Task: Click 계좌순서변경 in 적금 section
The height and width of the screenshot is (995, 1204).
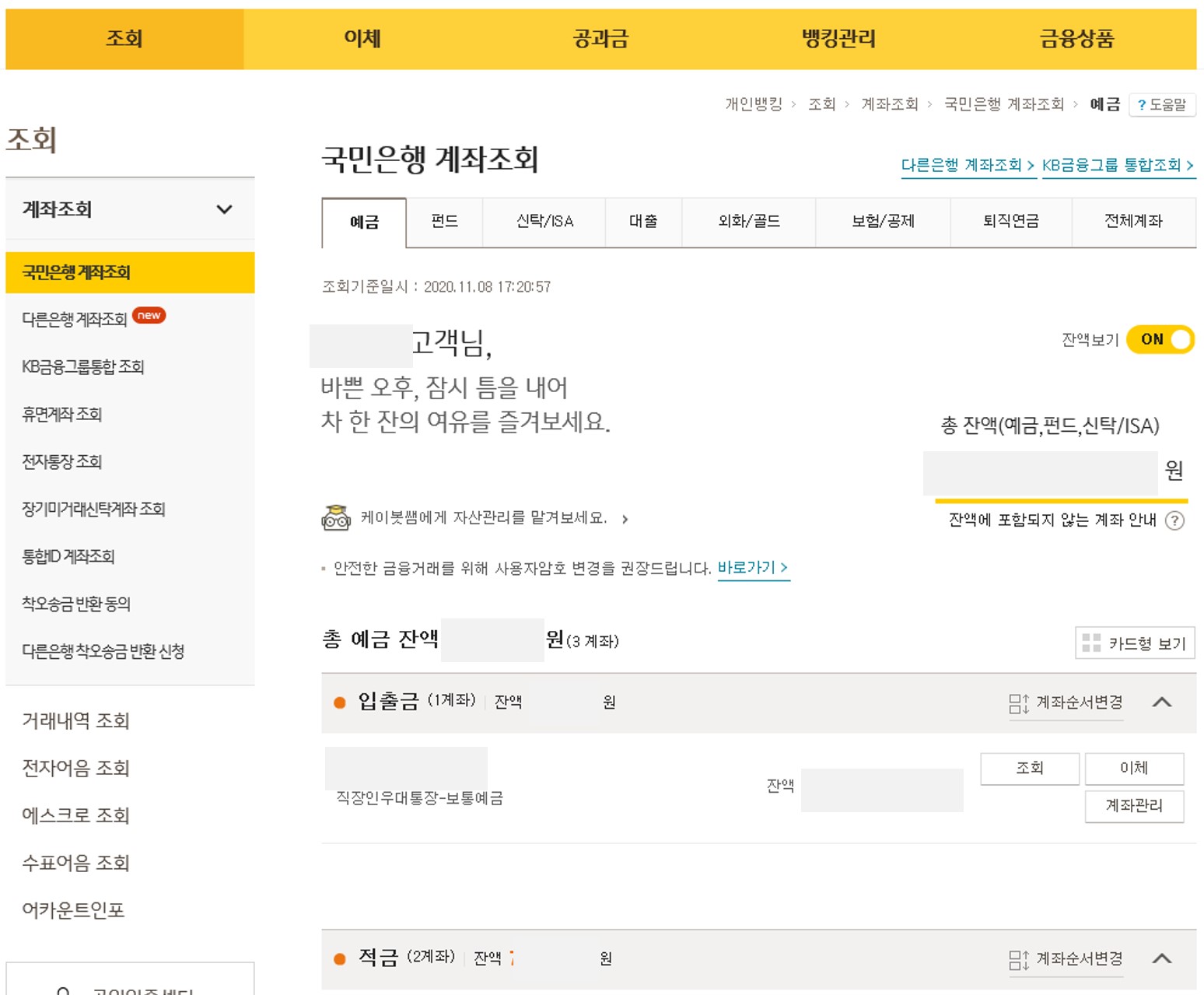Action: tap(1066, 959)
